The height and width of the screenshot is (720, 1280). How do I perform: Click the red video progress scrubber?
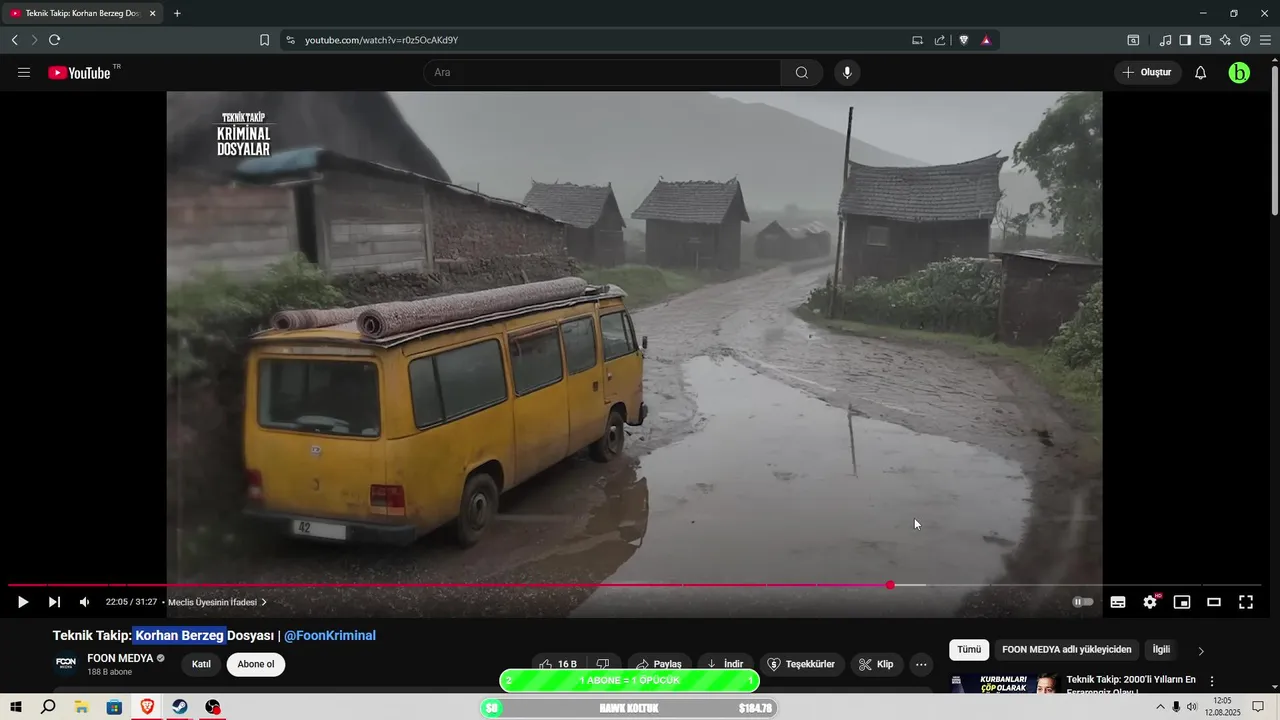(890, 585)
